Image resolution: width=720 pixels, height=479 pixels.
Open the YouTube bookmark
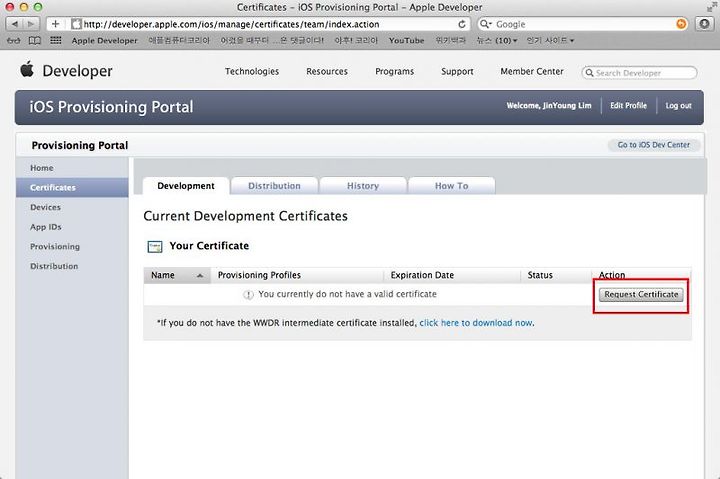tap(406, 40)
